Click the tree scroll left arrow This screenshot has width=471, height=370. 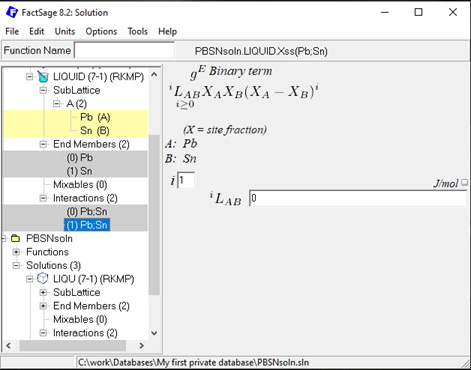click(x=8, y=346)
